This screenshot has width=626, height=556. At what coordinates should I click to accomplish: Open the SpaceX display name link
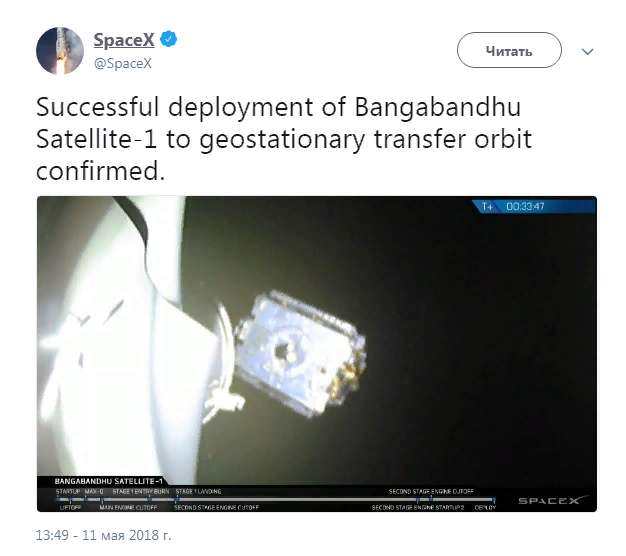(x=124, y=40)
